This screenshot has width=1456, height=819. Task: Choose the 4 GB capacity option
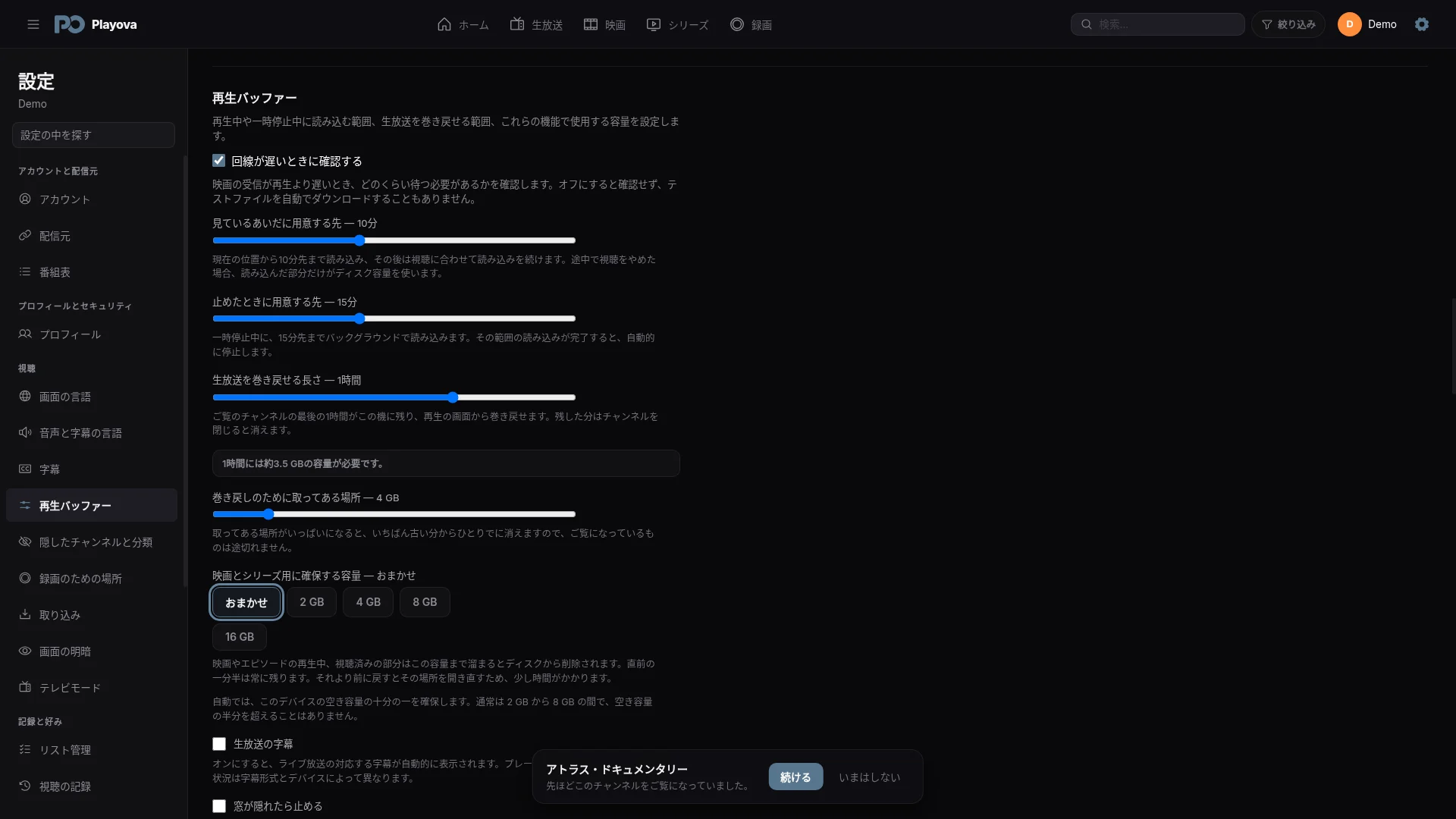point(369,602)
